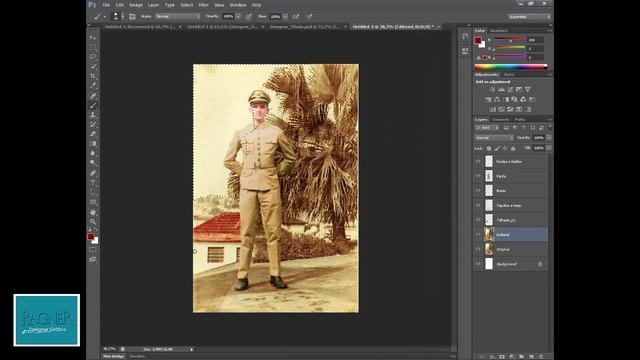Viewport: 640px width, 360px height.
Task: Open the collapsed History panel icon
Action: coord(465,37)
